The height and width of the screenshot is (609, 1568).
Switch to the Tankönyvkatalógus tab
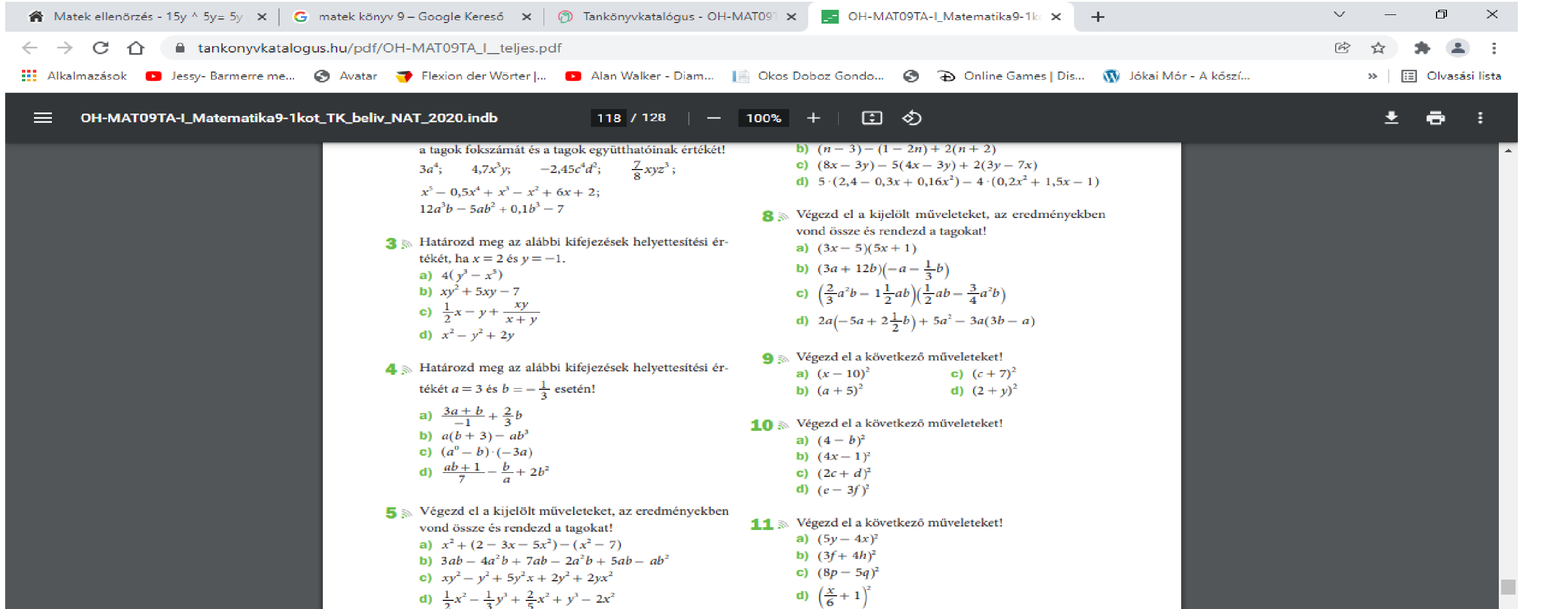[676, 17]
